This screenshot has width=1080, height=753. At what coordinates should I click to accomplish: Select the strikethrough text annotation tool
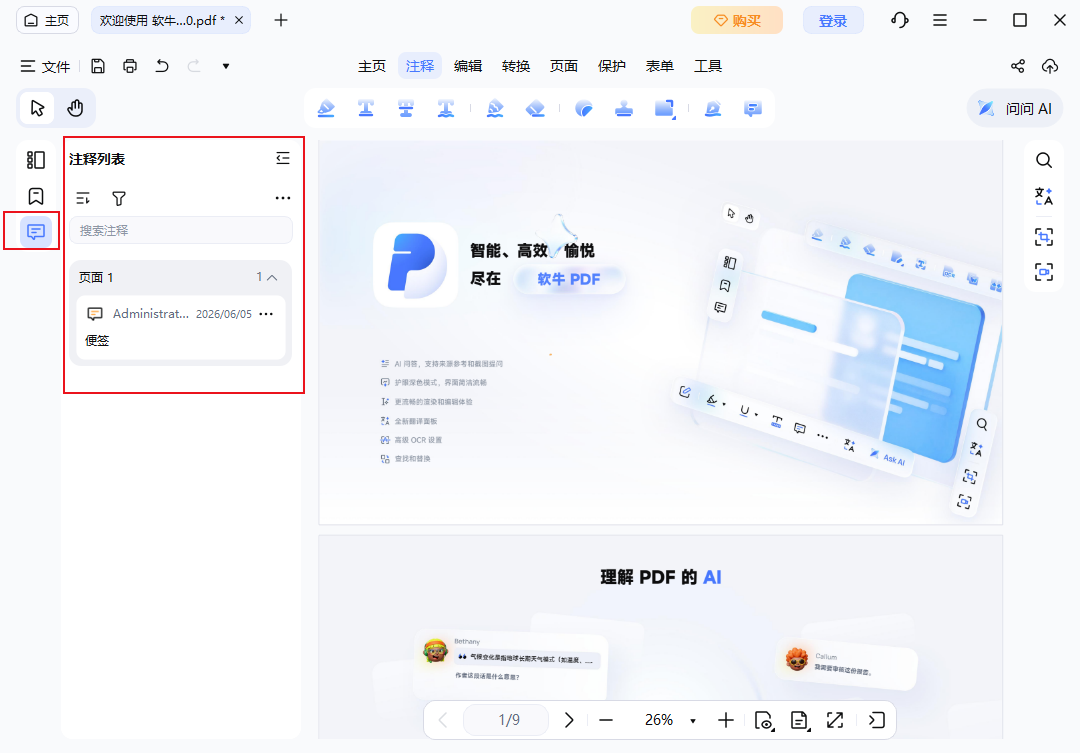coord(406,108)
